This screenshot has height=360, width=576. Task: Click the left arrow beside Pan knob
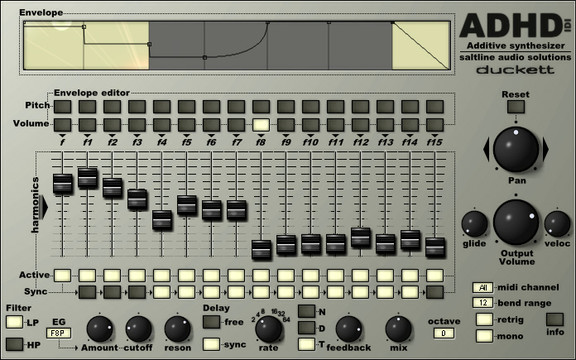pos(486,149)
